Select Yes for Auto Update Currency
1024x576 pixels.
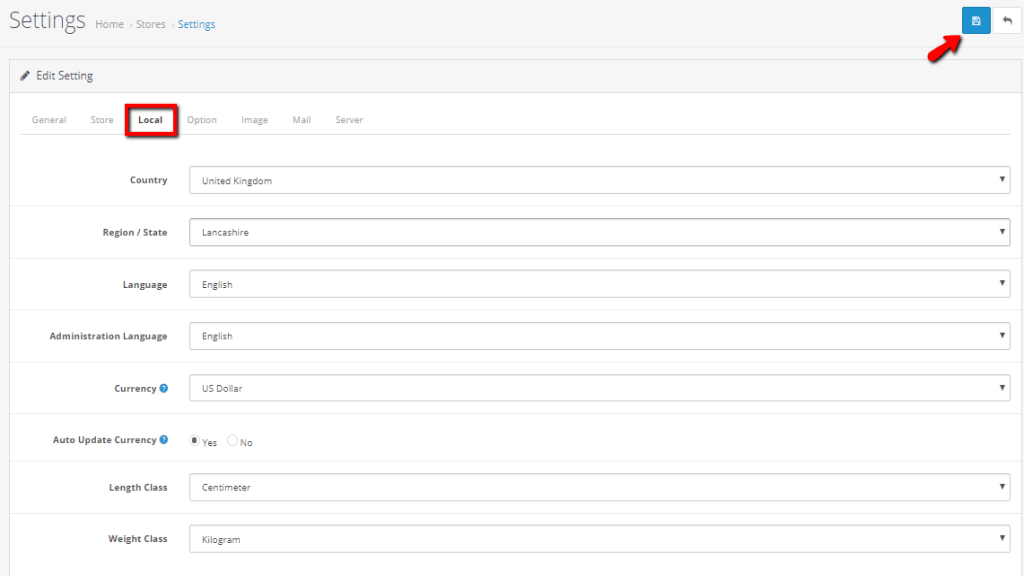[195, 441]
